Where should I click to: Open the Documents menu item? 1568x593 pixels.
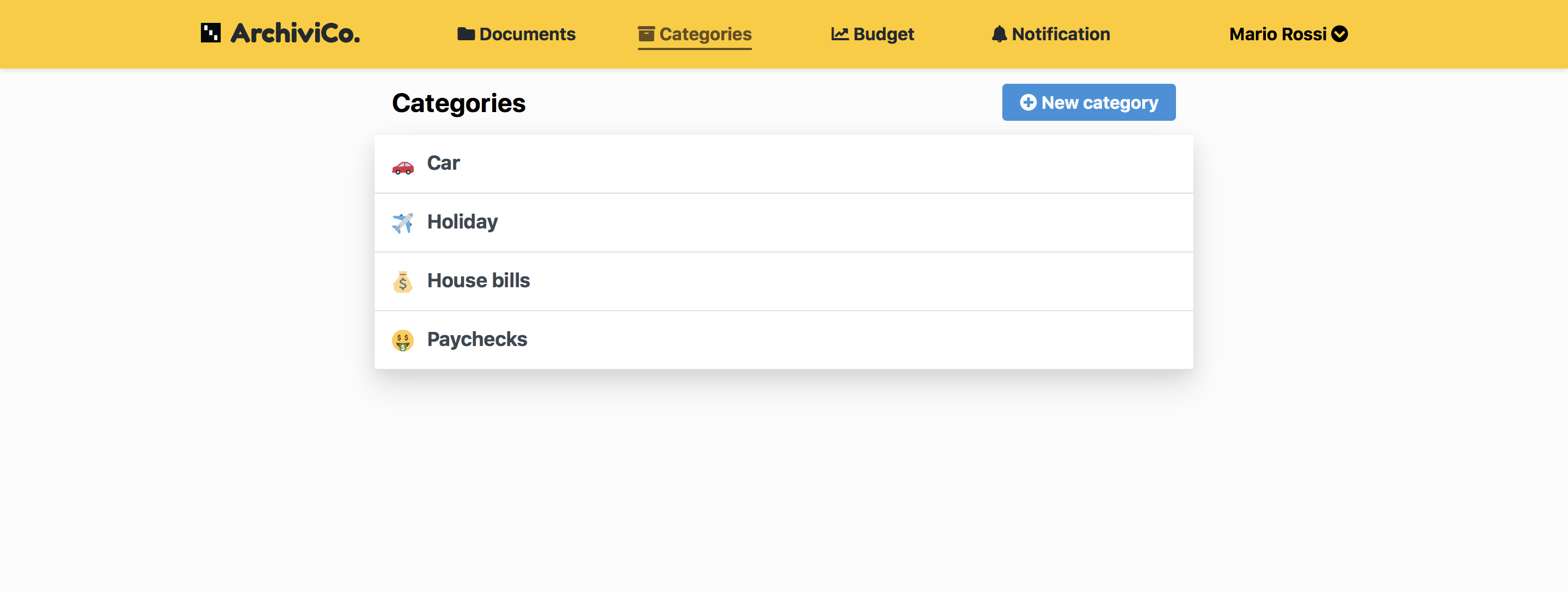pyautogui.click(x=527, y=34)
